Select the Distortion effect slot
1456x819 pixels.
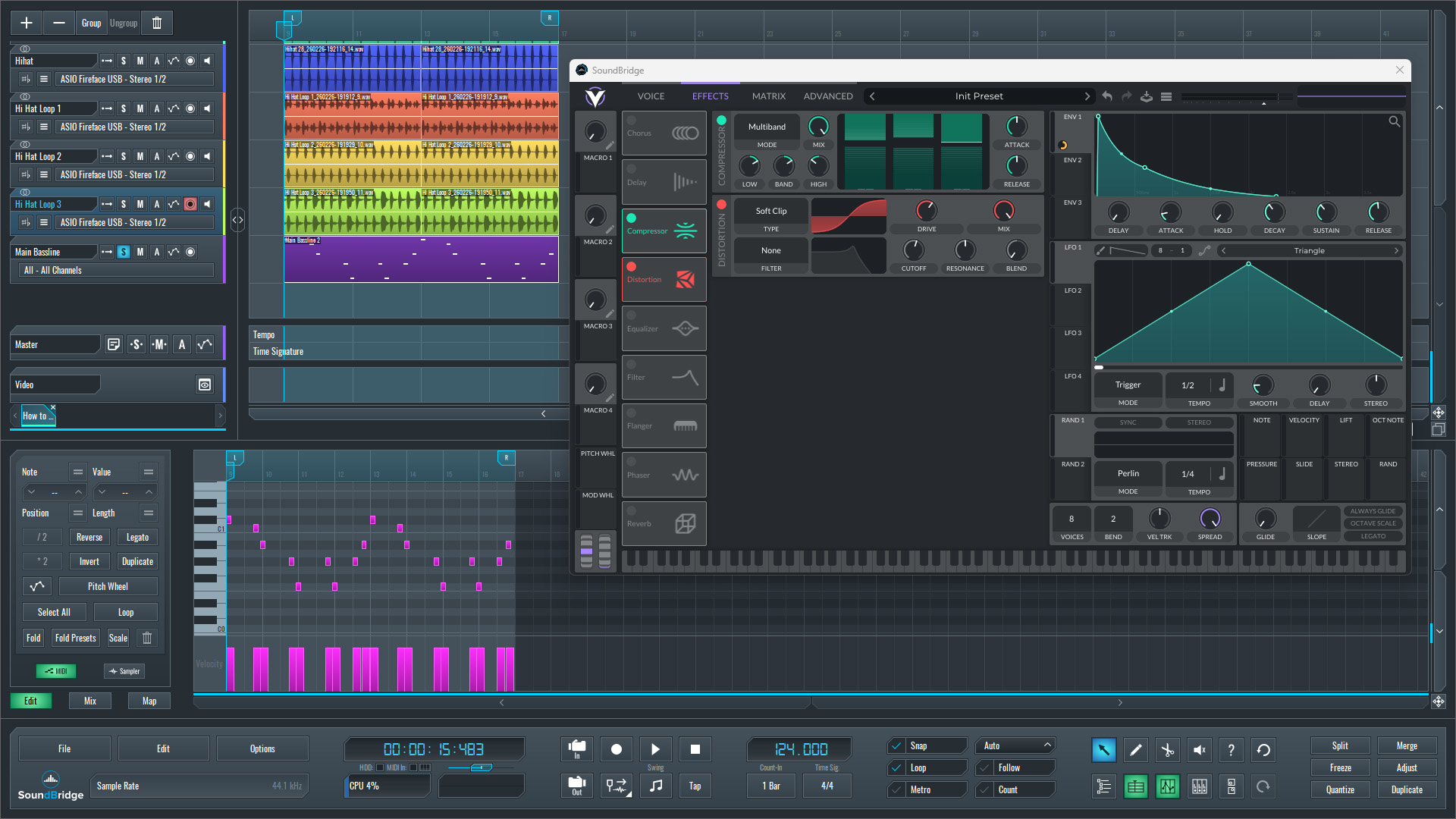pos(664,280)
